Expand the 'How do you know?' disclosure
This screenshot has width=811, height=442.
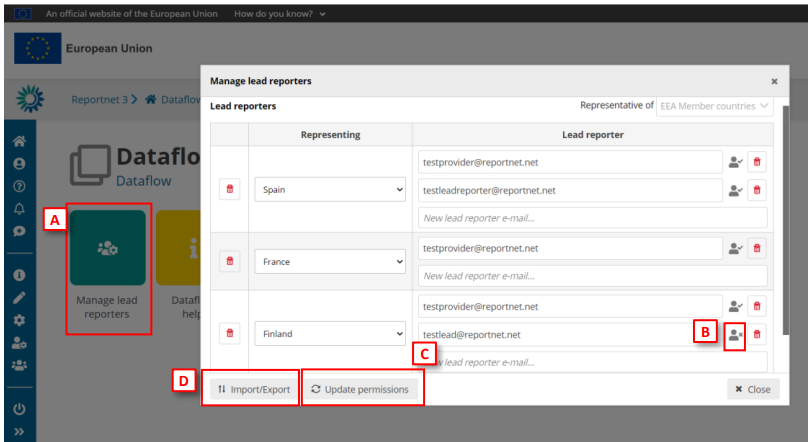[280, 14]
